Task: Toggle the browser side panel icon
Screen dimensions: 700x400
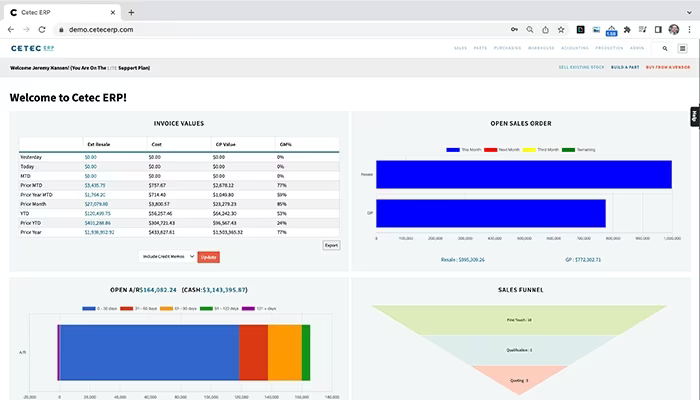Action: pos(658,29)
